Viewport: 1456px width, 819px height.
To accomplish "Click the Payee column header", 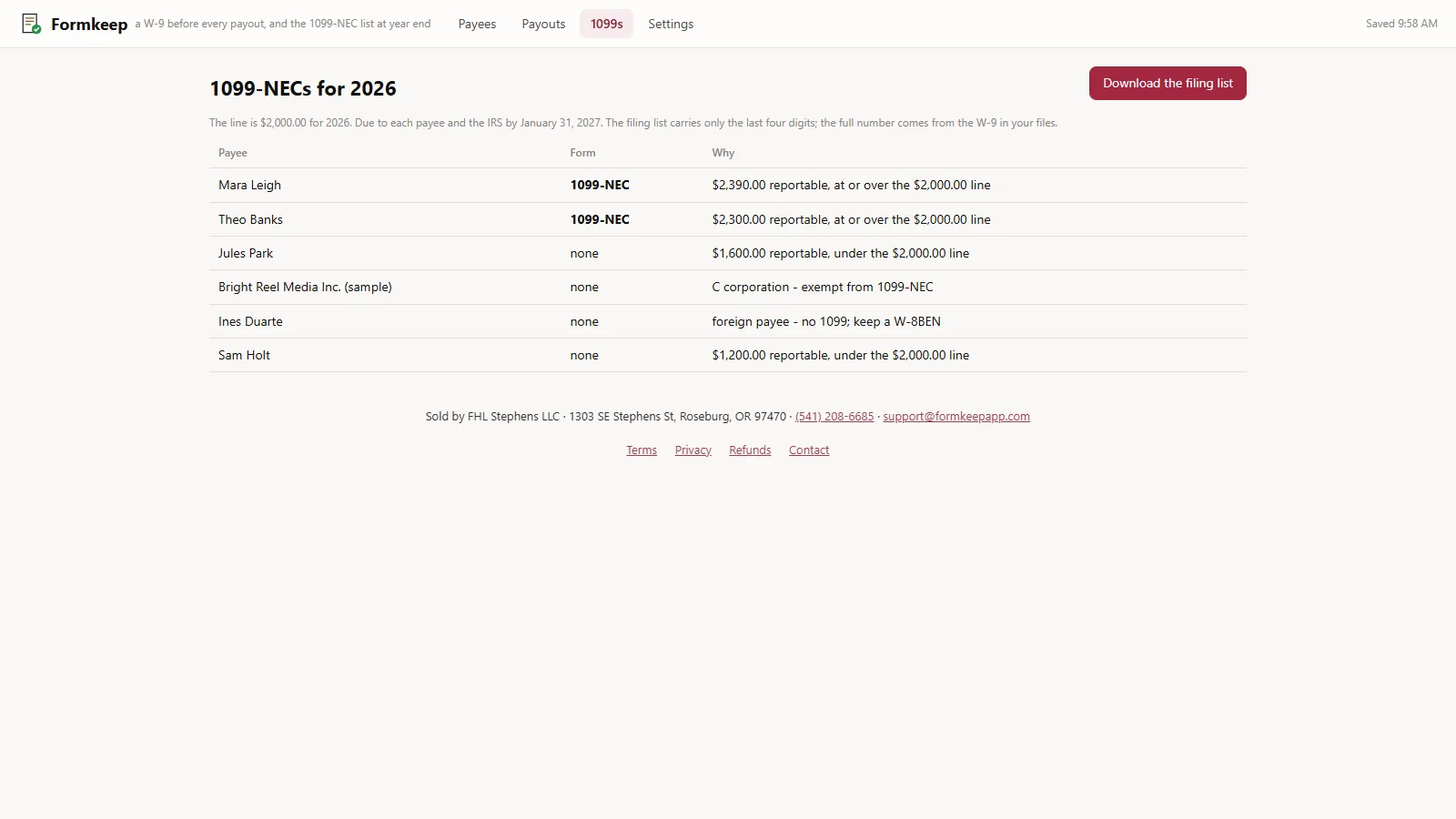I will click(x=233, y=153).
